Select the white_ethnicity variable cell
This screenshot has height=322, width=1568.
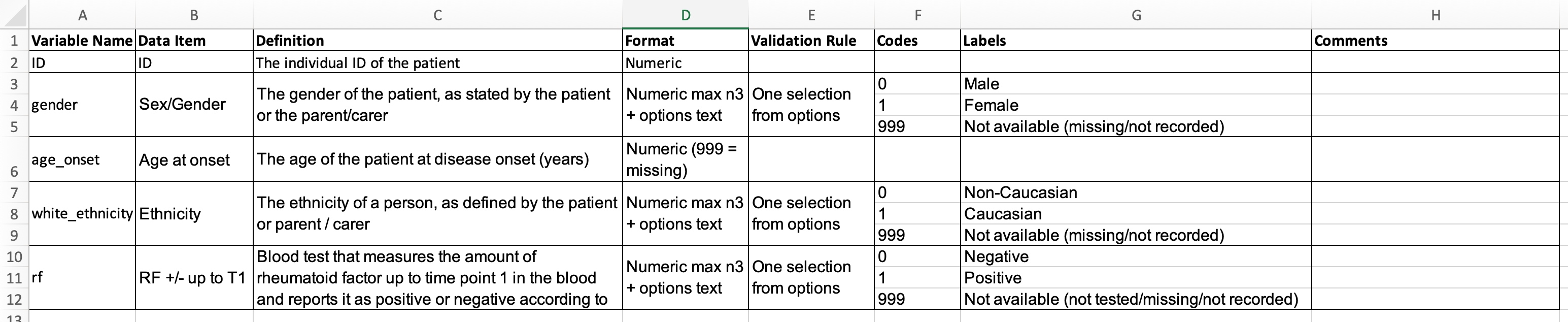pos(82,214)
